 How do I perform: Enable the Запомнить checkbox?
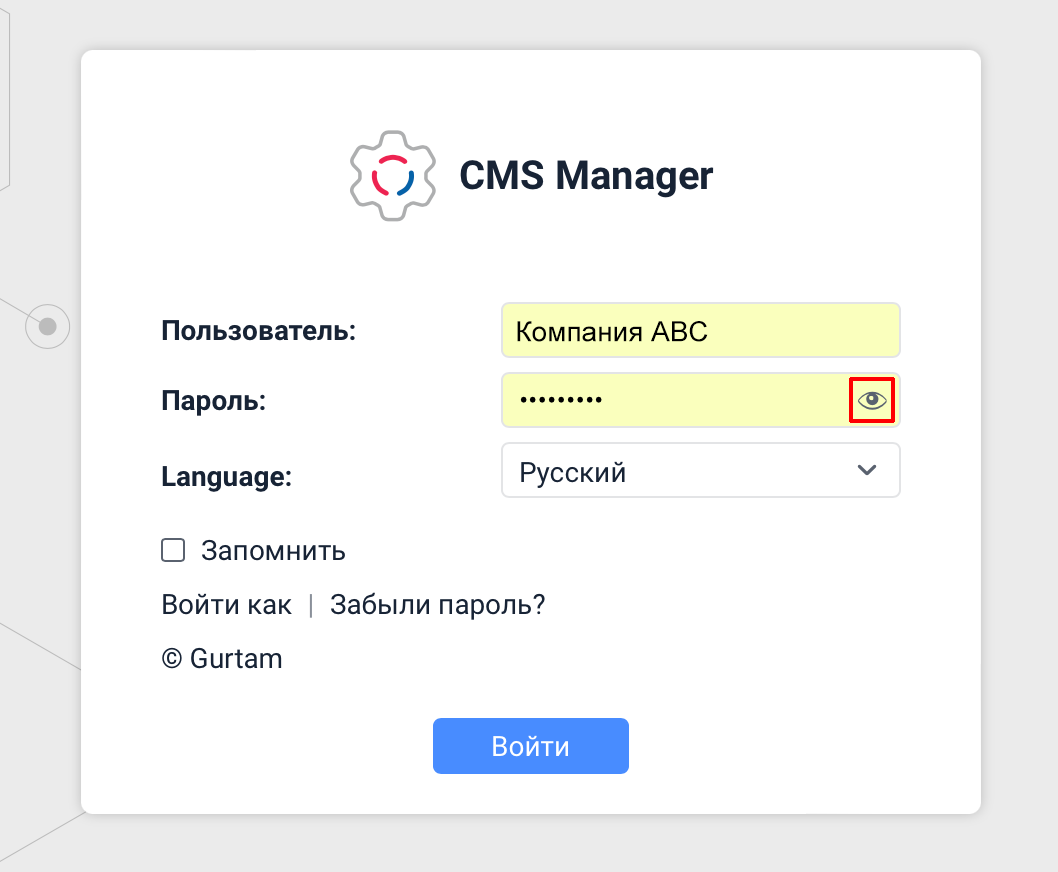point(172,550)
